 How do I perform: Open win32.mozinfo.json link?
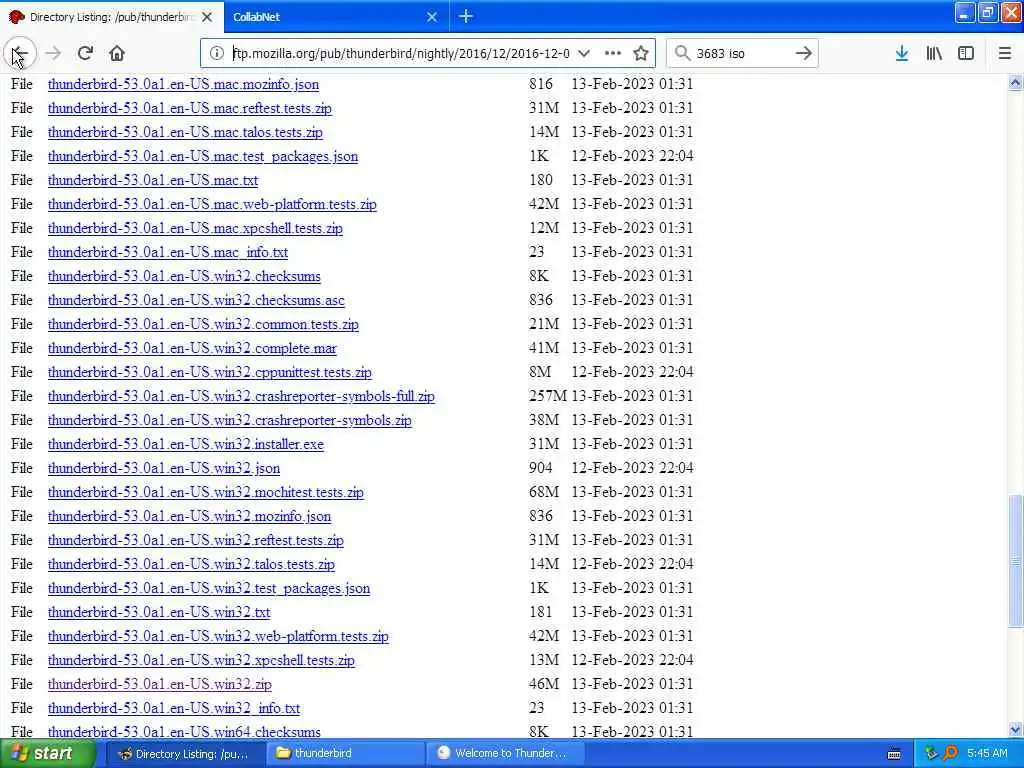189,517
